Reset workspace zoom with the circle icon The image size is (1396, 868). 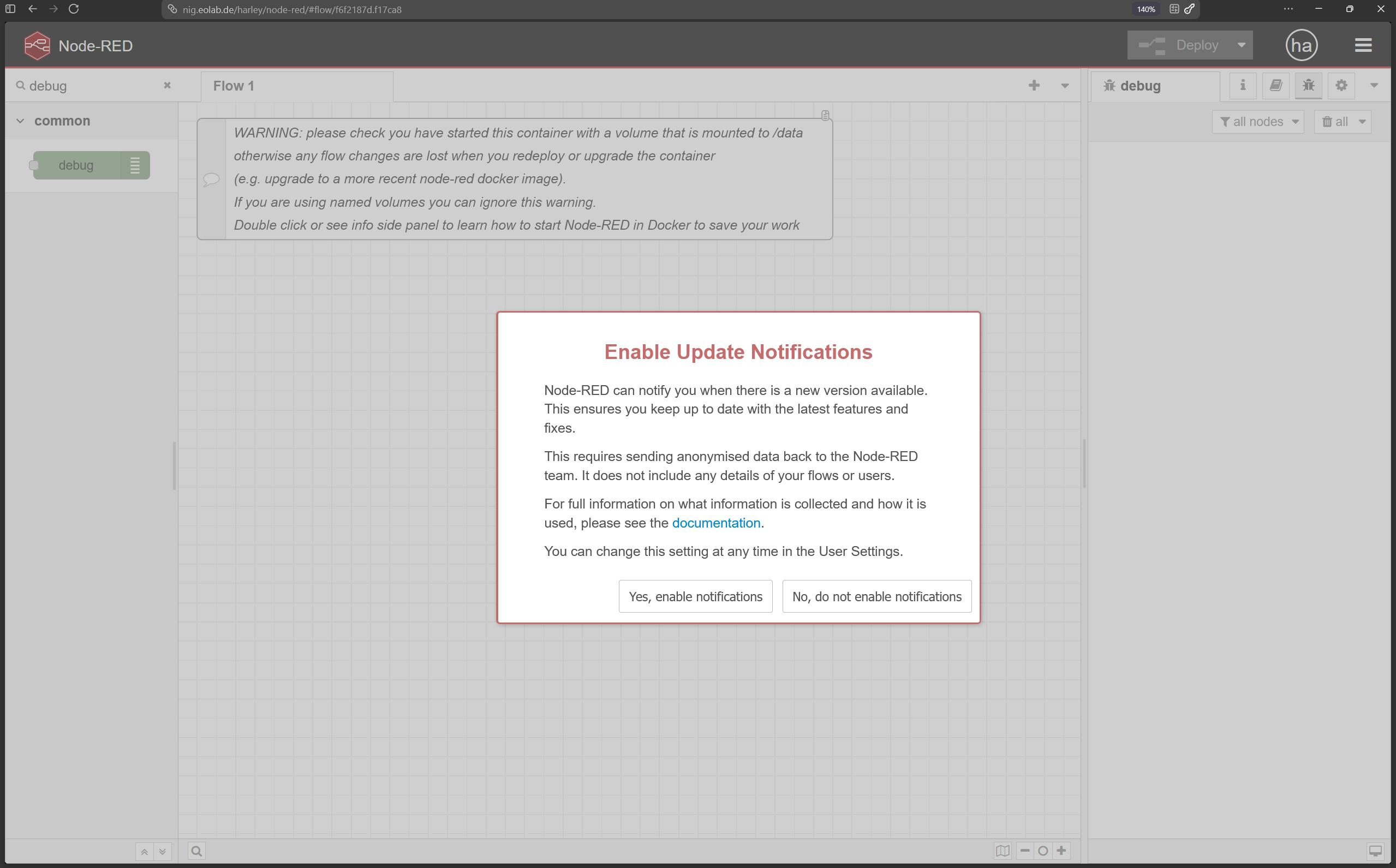[x=1043, y=851]
